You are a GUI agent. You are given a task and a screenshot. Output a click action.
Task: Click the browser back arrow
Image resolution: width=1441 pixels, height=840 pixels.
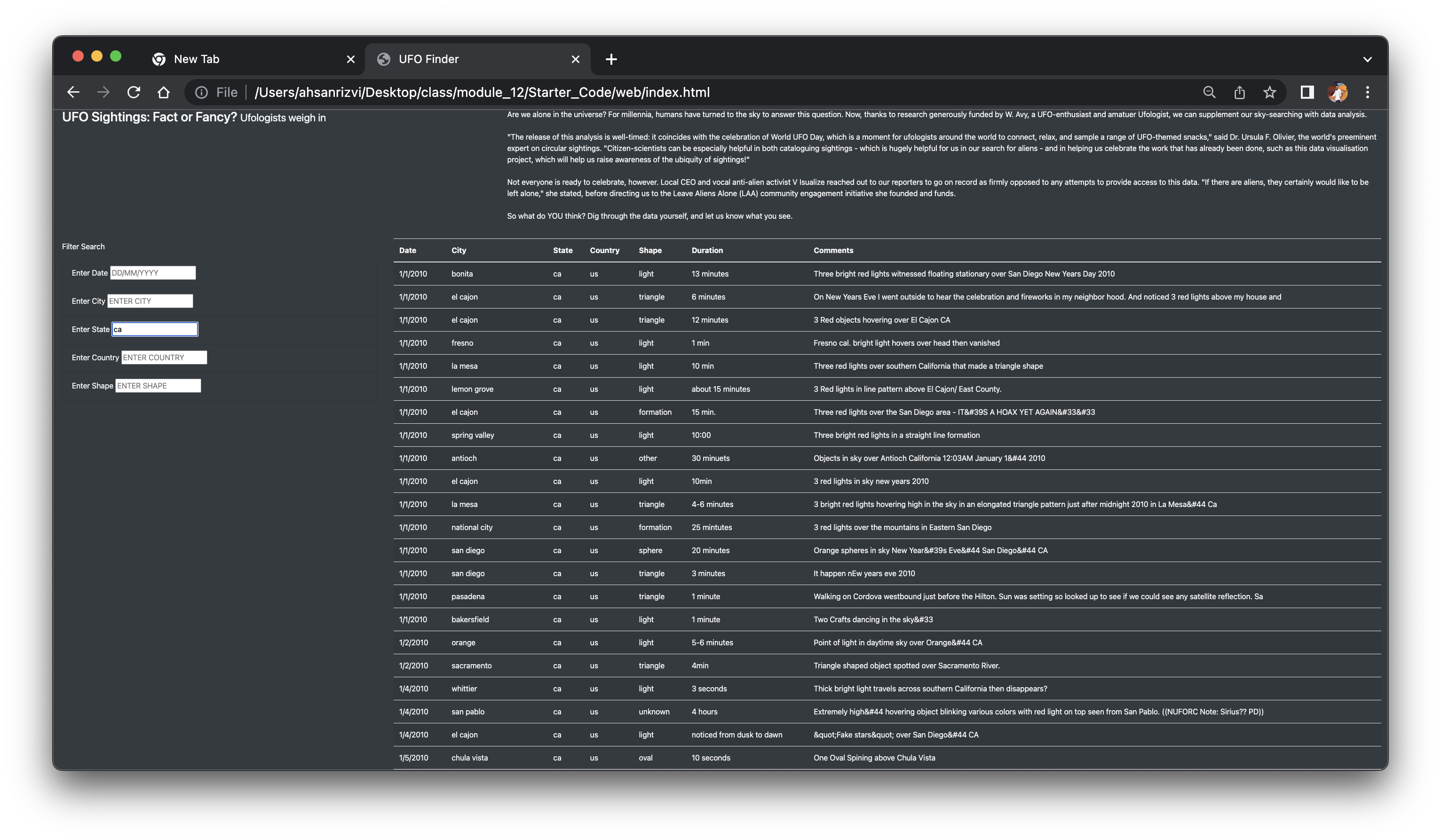point(73,92)
